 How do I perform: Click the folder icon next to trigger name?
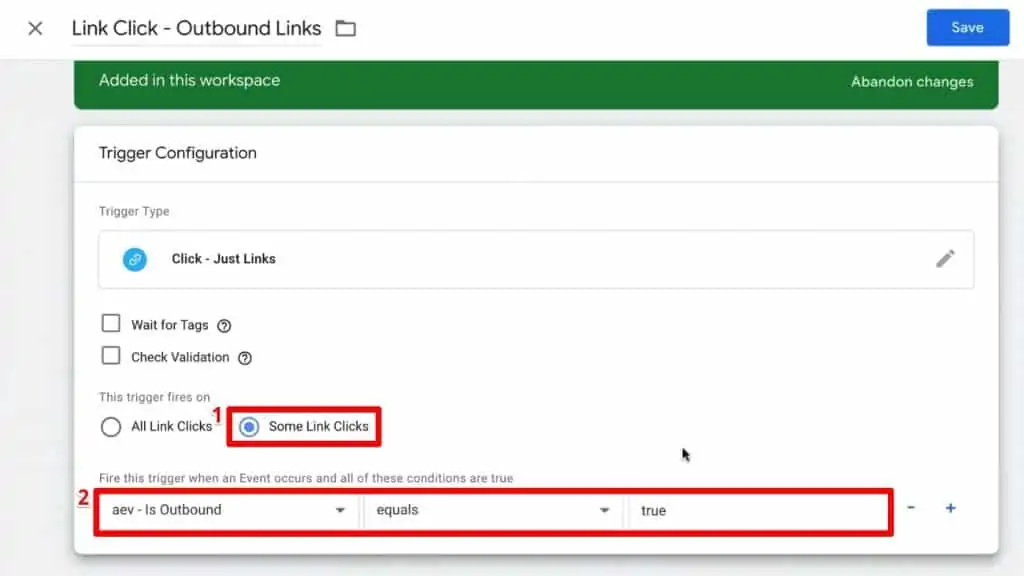(345, 28)
